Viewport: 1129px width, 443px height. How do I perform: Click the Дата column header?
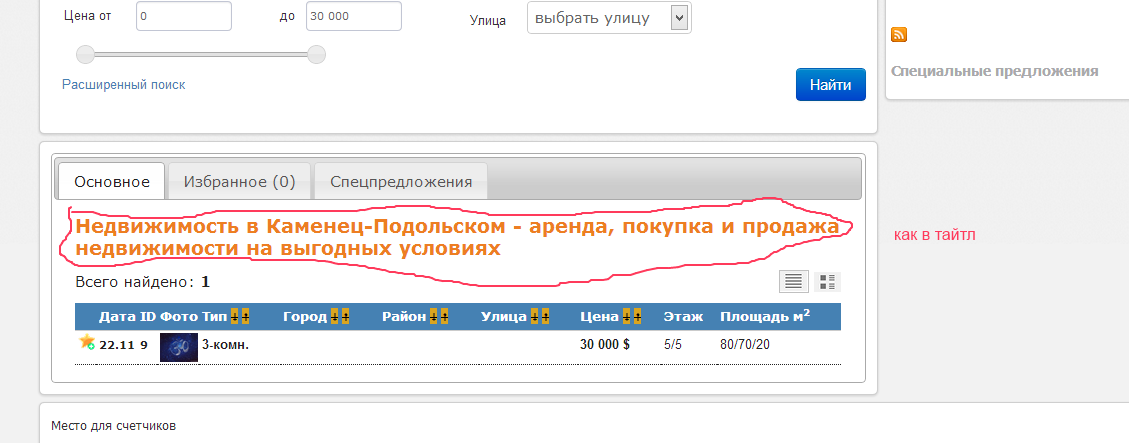117,317
